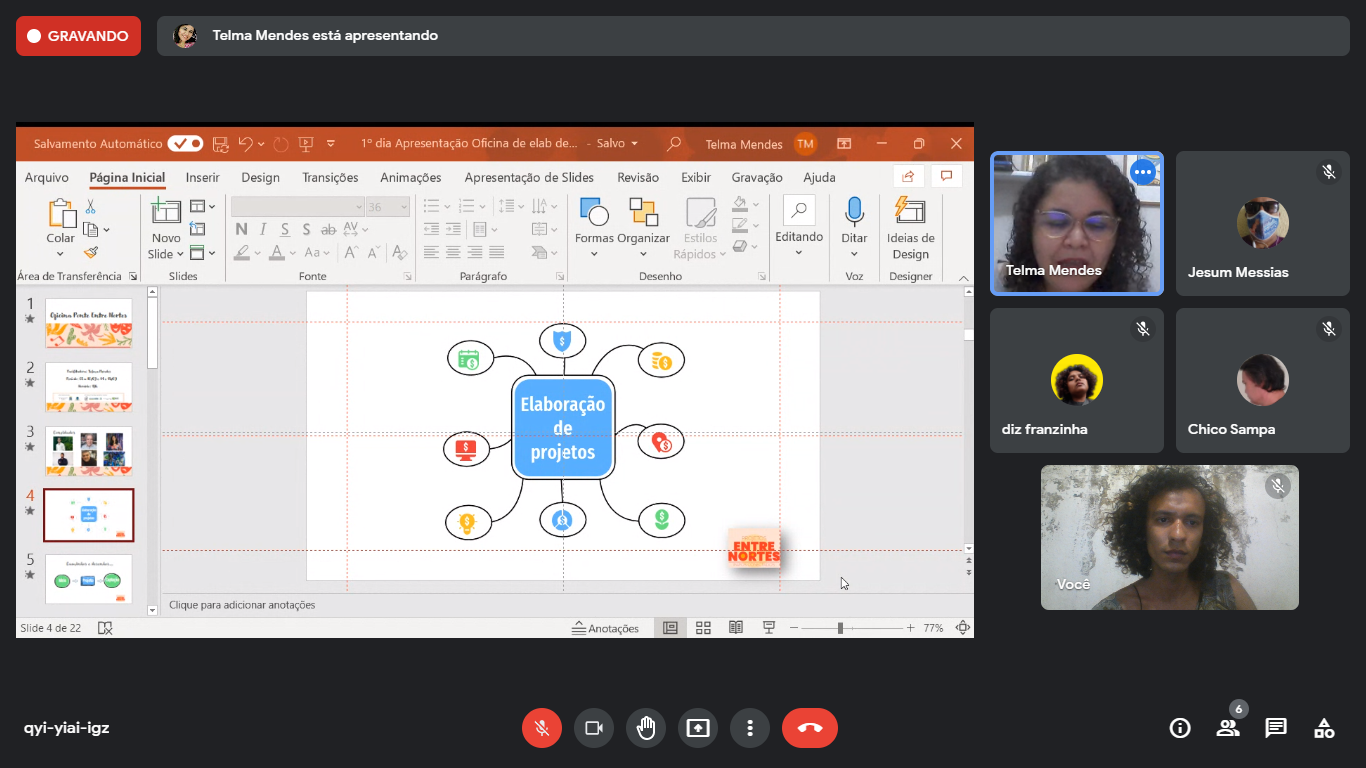Screen dimensions: 1366x768
Task: Click the present screen button
Action: (698, 728)
